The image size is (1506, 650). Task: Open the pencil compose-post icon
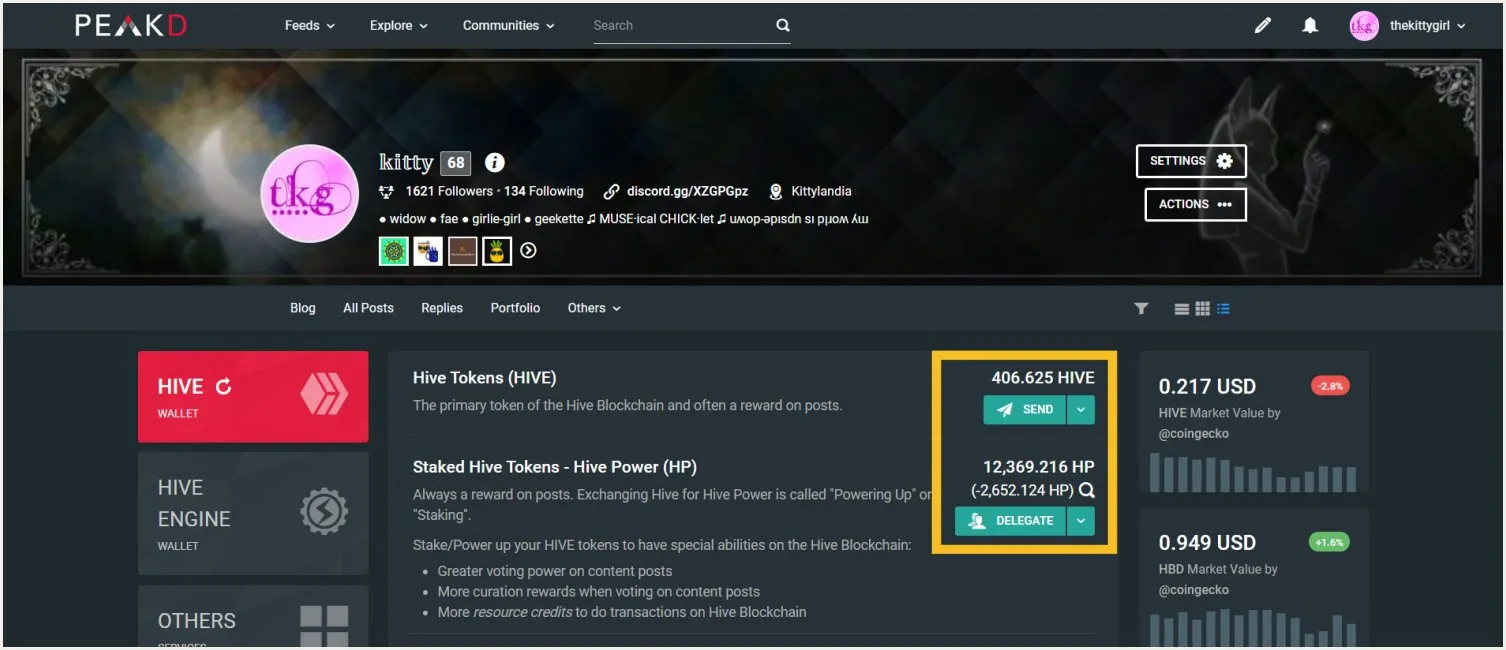[1263, 26]
